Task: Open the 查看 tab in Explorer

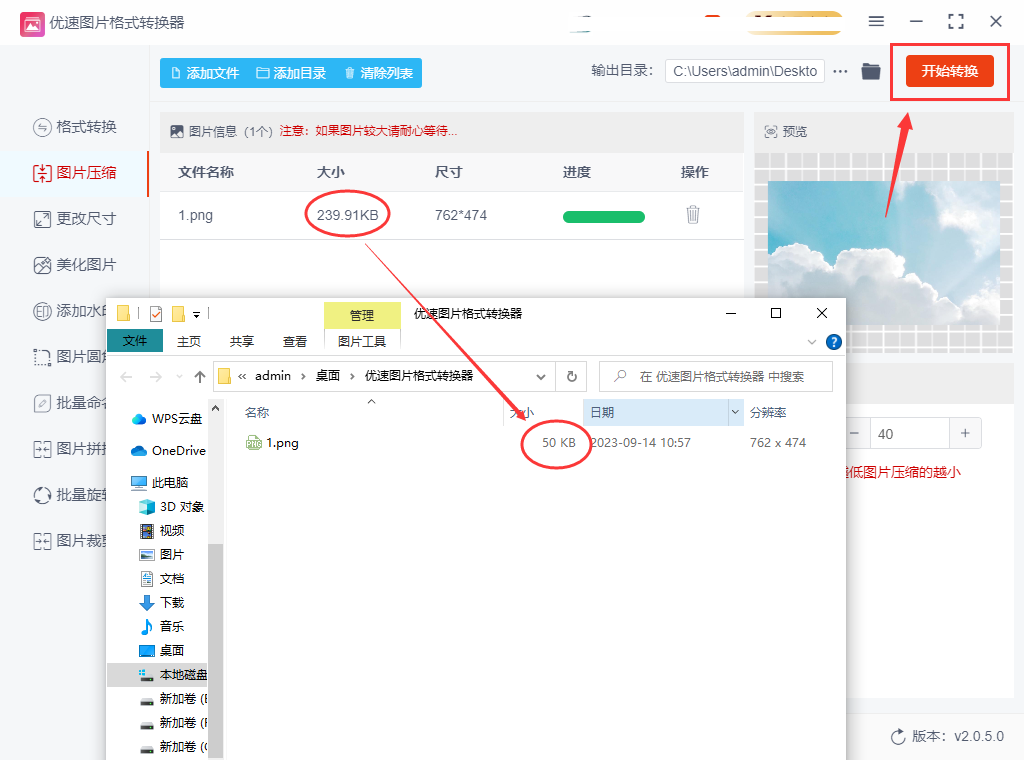Action: coord(295,341)
